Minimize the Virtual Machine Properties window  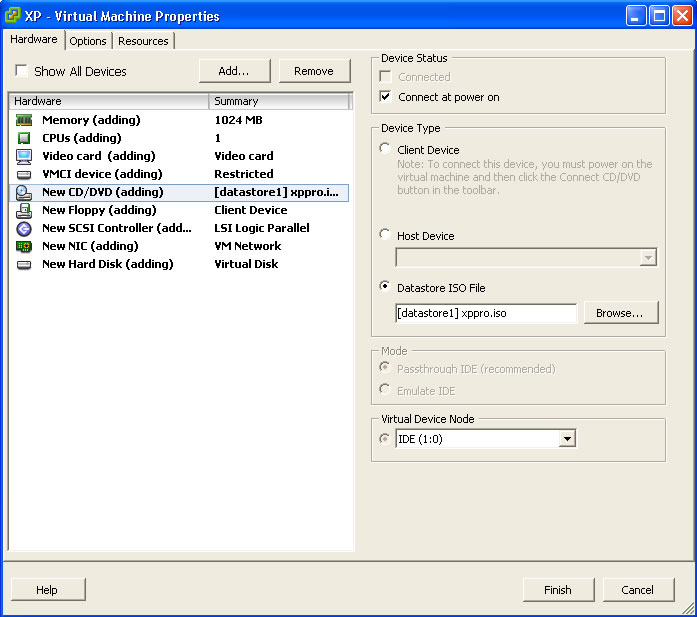[x=636, y=16]
